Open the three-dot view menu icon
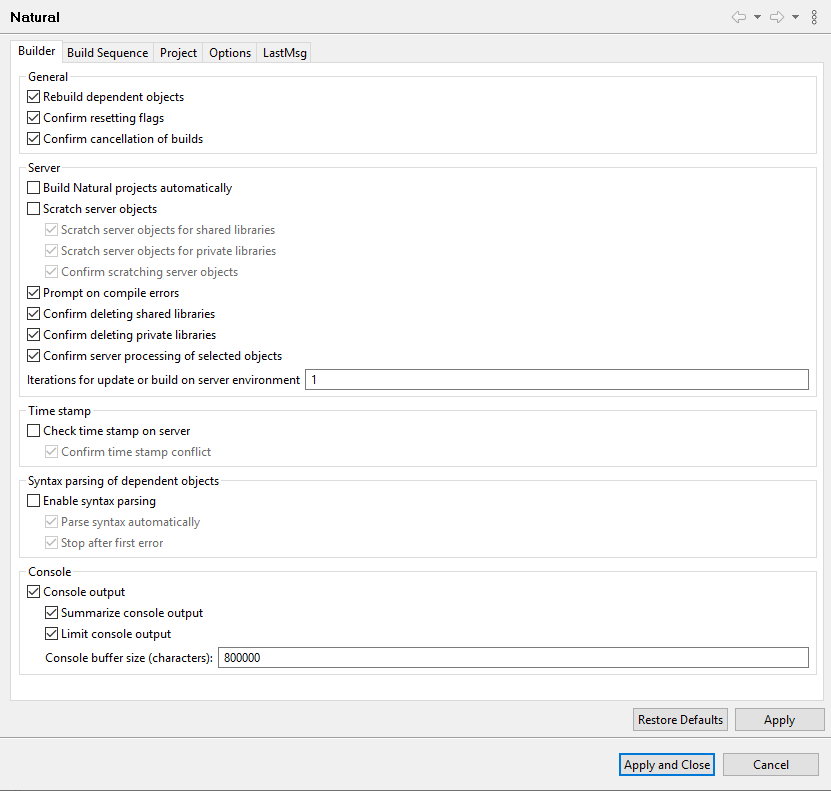831x791 pixels. pyautogui.click(x=814, y=17)
